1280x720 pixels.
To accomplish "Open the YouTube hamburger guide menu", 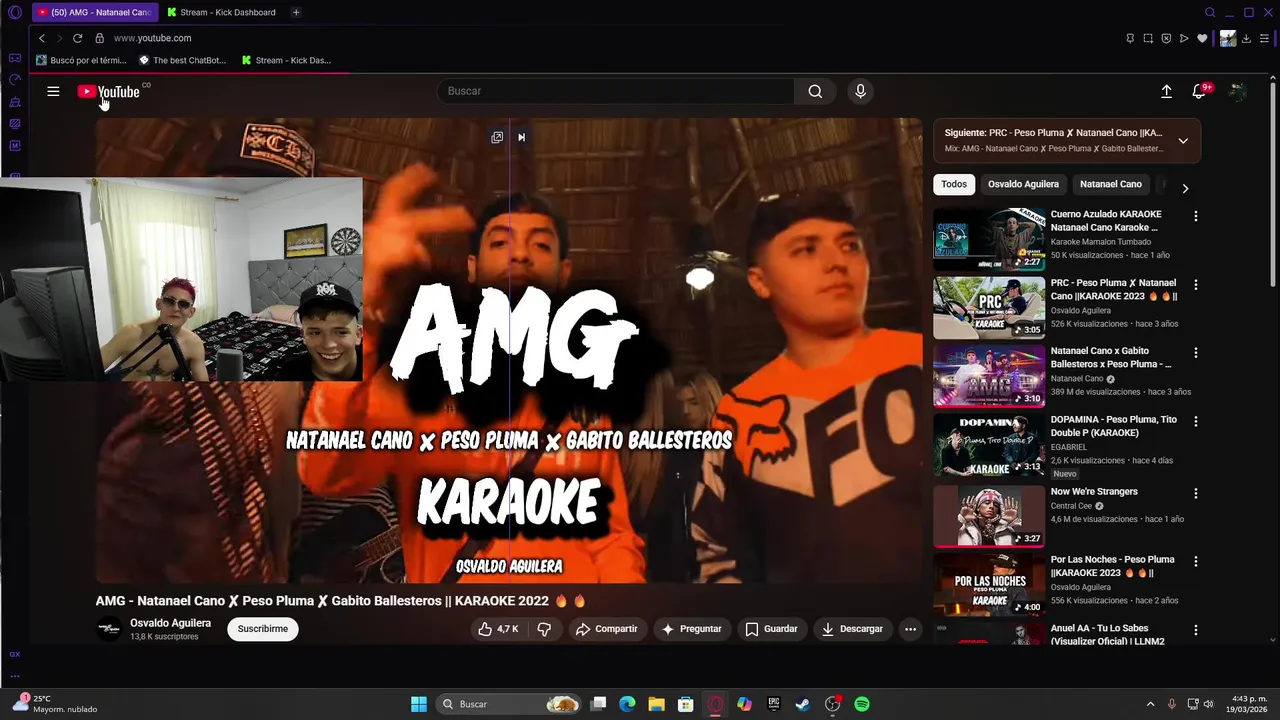I will click(x=53, y=91).
